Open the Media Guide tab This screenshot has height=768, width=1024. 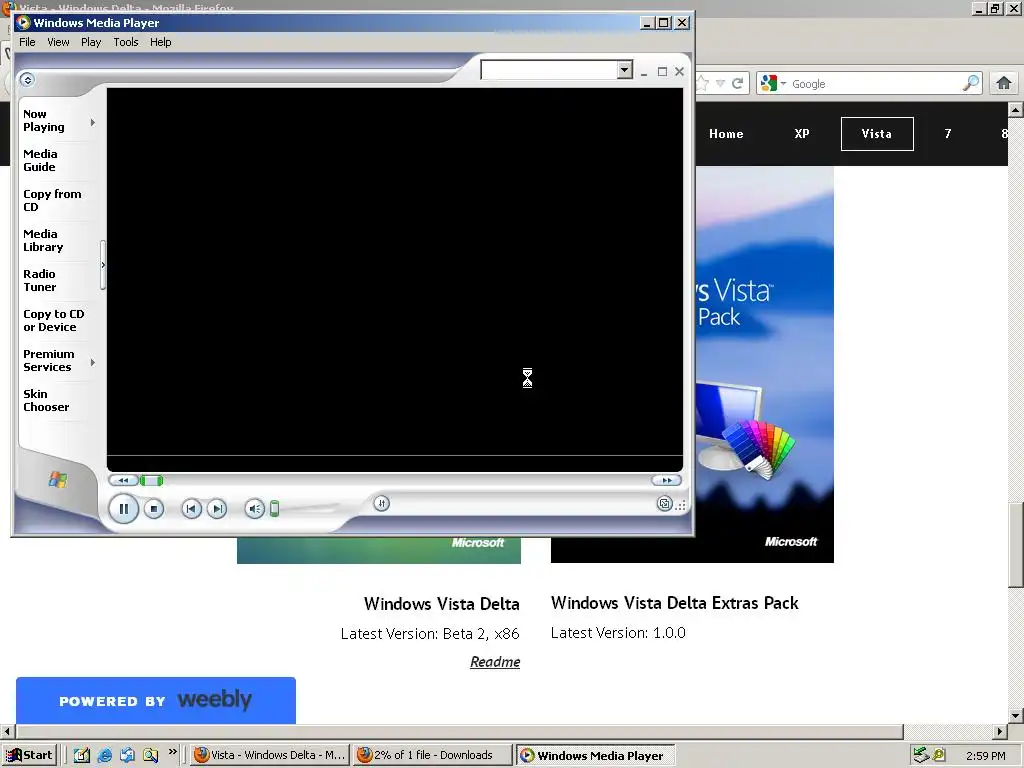pos(40,161)
